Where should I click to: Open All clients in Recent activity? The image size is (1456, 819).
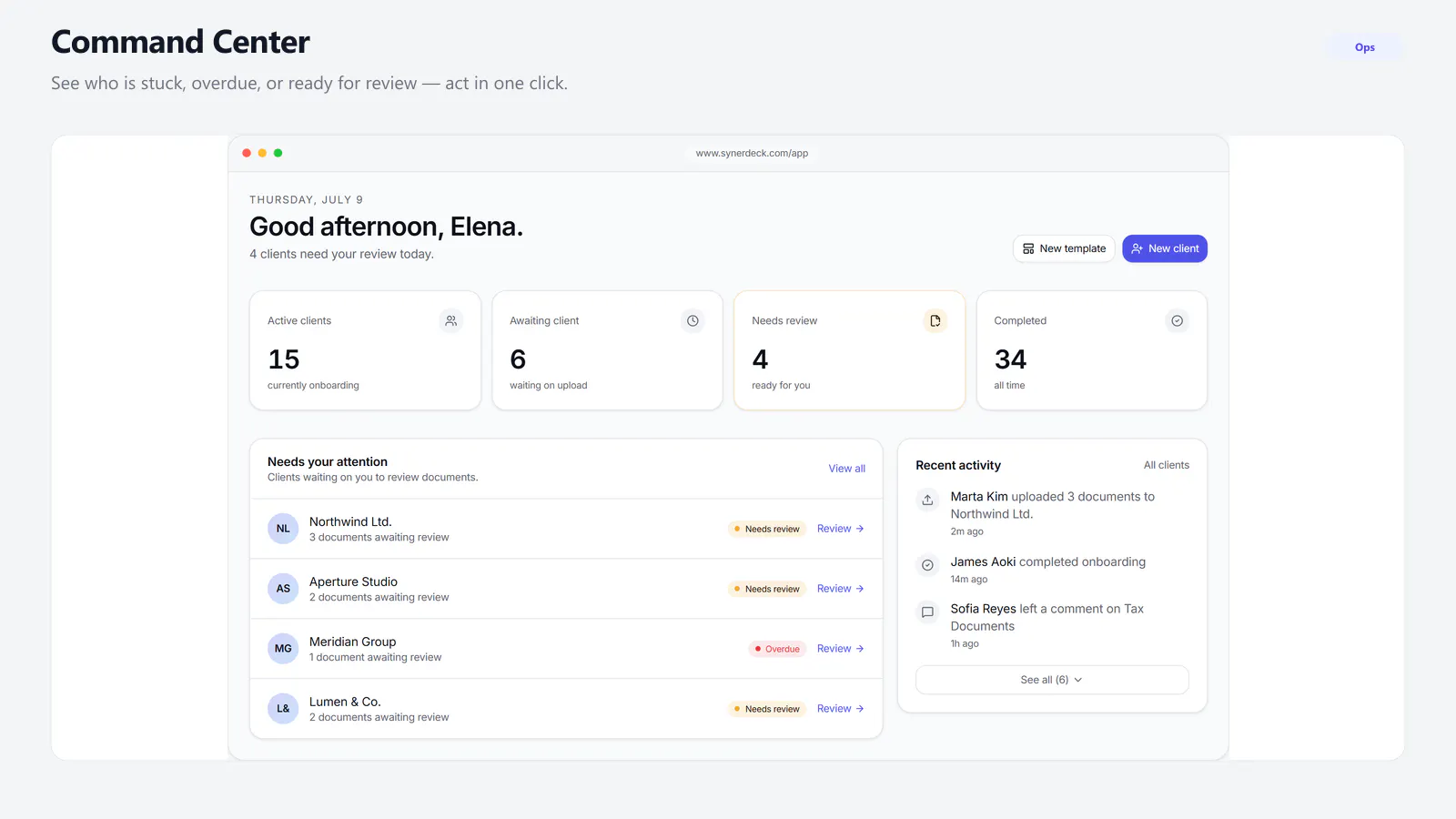[x=1167, y=465]
